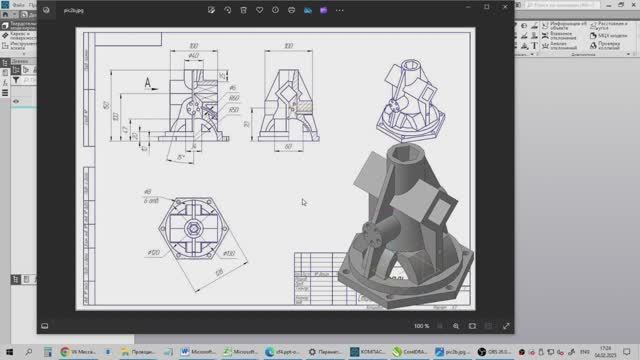Open the three-dots more options menu

tap(340, 10)
